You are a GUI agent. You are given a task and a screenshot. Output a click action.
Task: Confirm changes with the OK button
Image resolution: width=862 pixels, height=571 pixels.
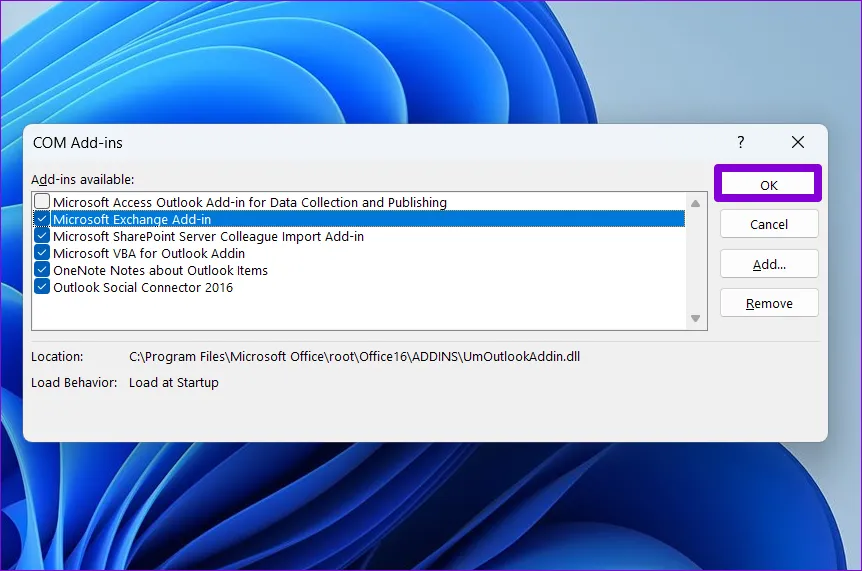point(768,185)
